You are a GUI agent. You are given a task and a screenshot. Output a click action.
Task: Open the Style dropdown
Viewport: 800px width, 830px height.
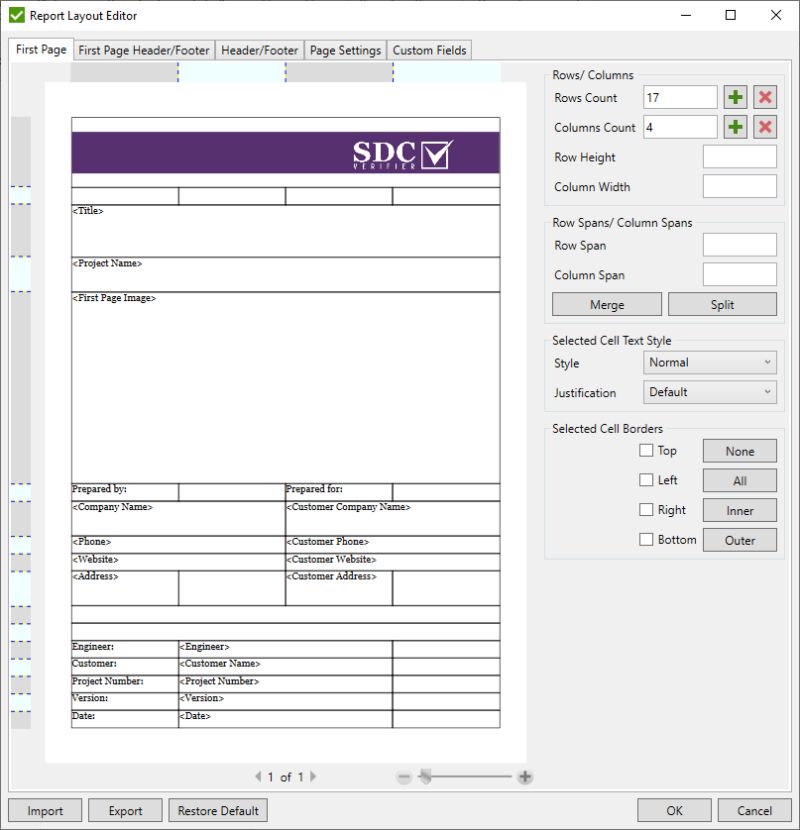tap(709, 363)
